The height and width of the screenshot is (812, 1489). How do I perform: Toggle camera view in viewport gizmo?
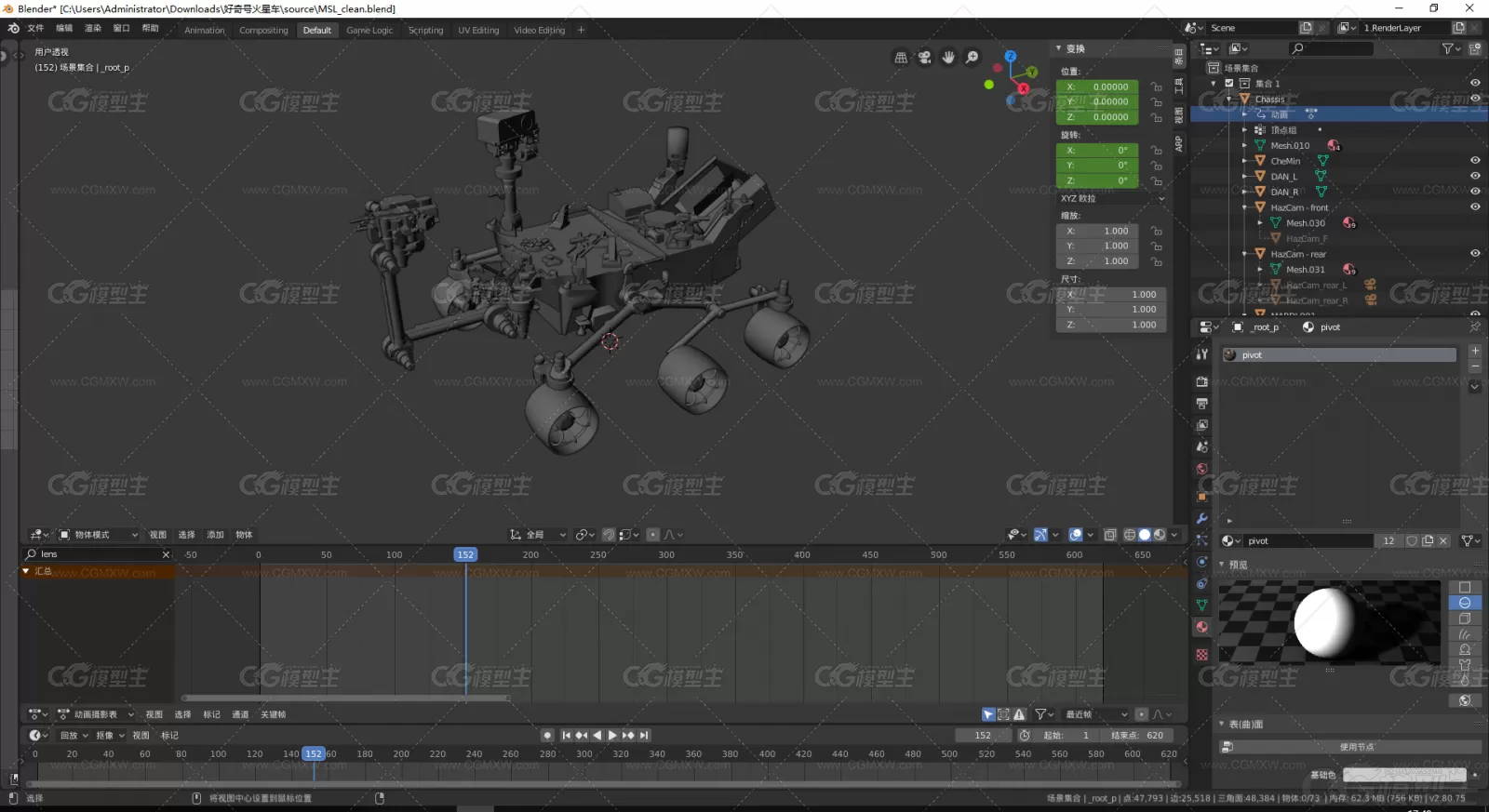[924, 58]
